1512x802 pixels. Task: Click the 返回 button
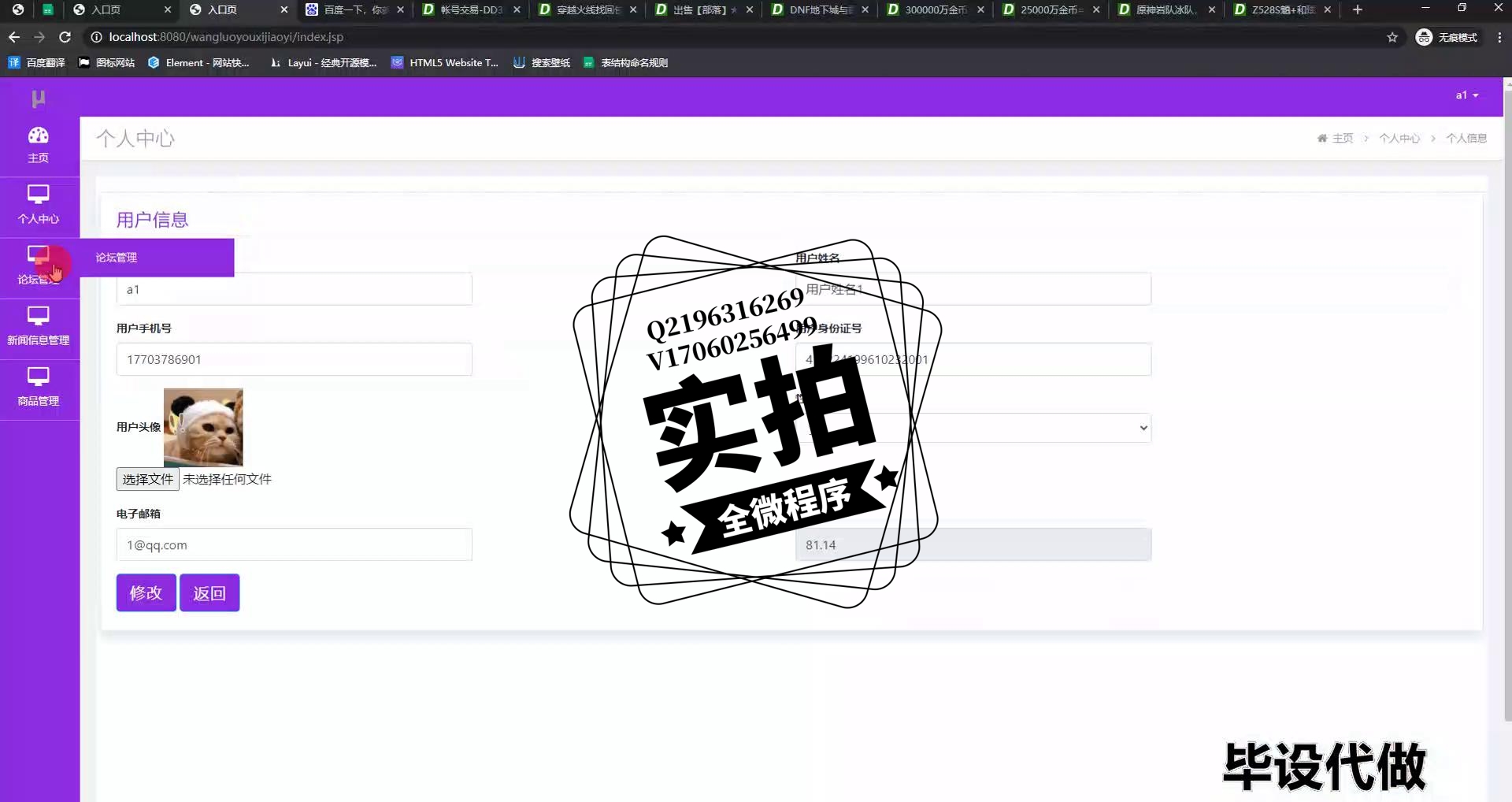click(x=209, y=592)
